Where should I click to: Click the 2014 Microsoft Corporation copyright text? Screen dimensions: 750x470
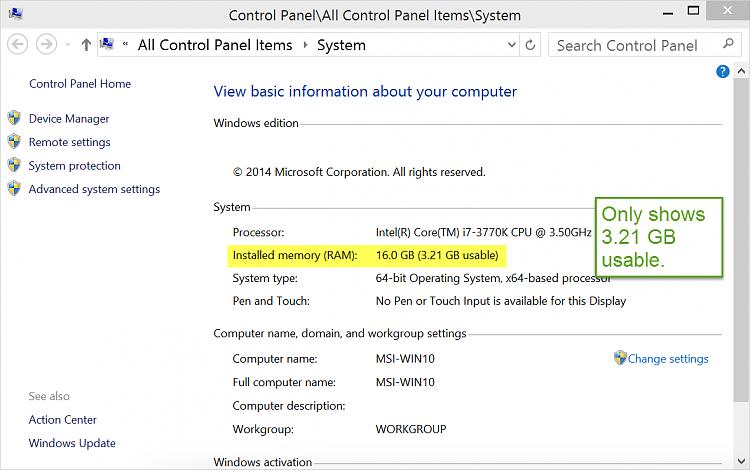click(359, 172)
